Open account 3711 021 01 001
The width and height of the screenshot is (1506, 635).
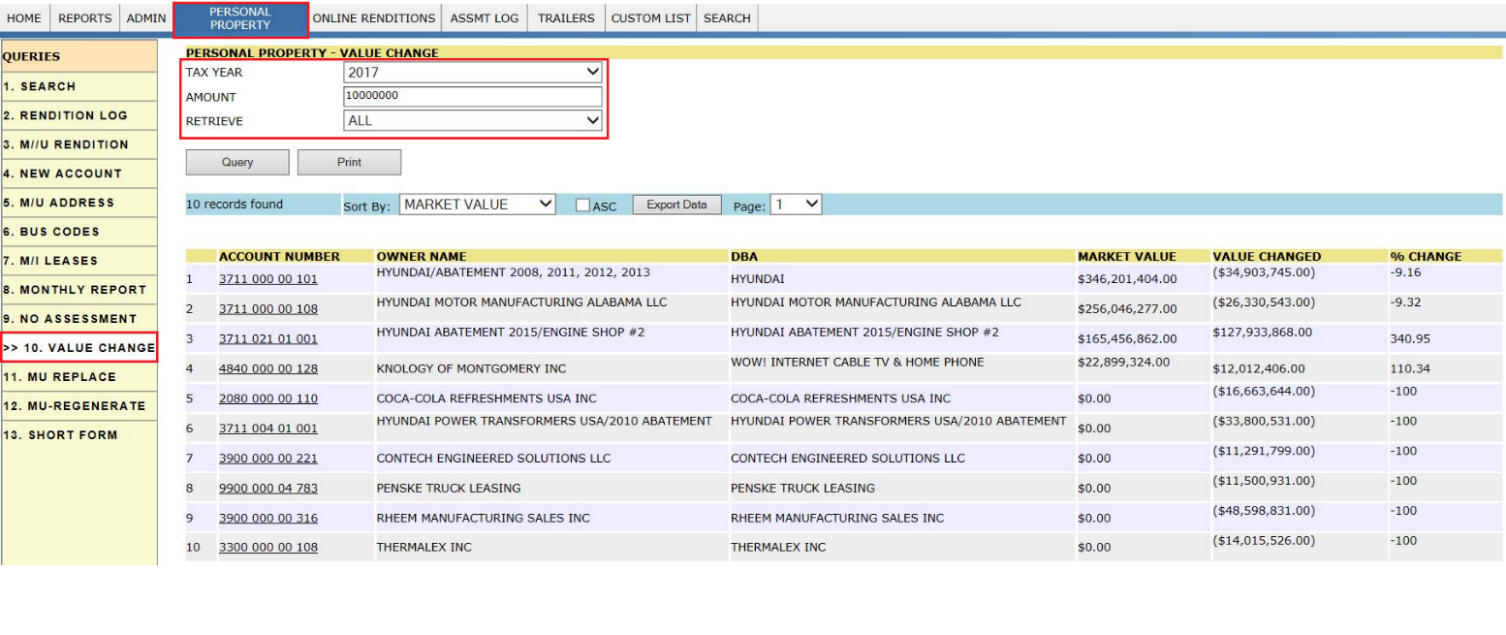click(268, 339)
